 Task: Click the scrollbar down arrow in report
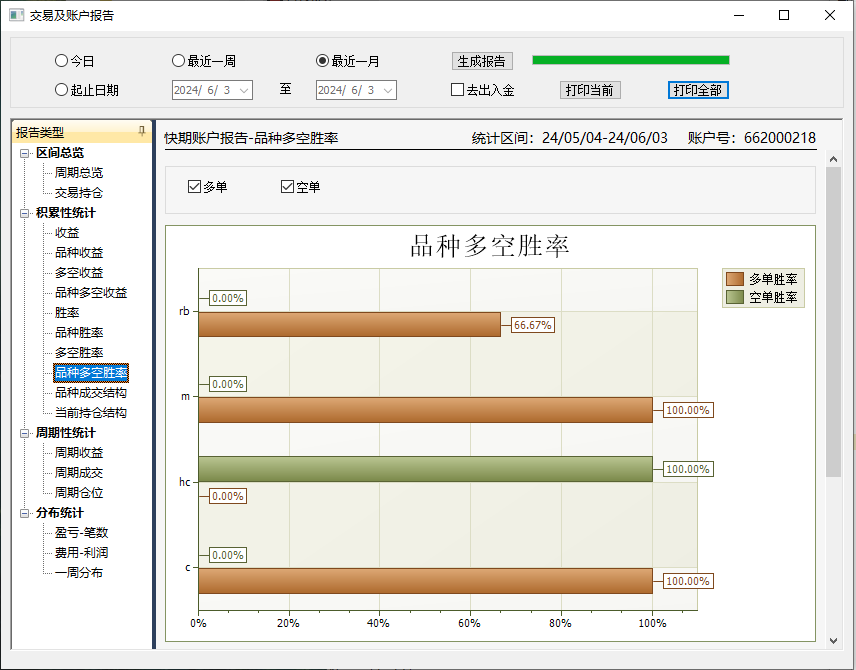[834, 640]
